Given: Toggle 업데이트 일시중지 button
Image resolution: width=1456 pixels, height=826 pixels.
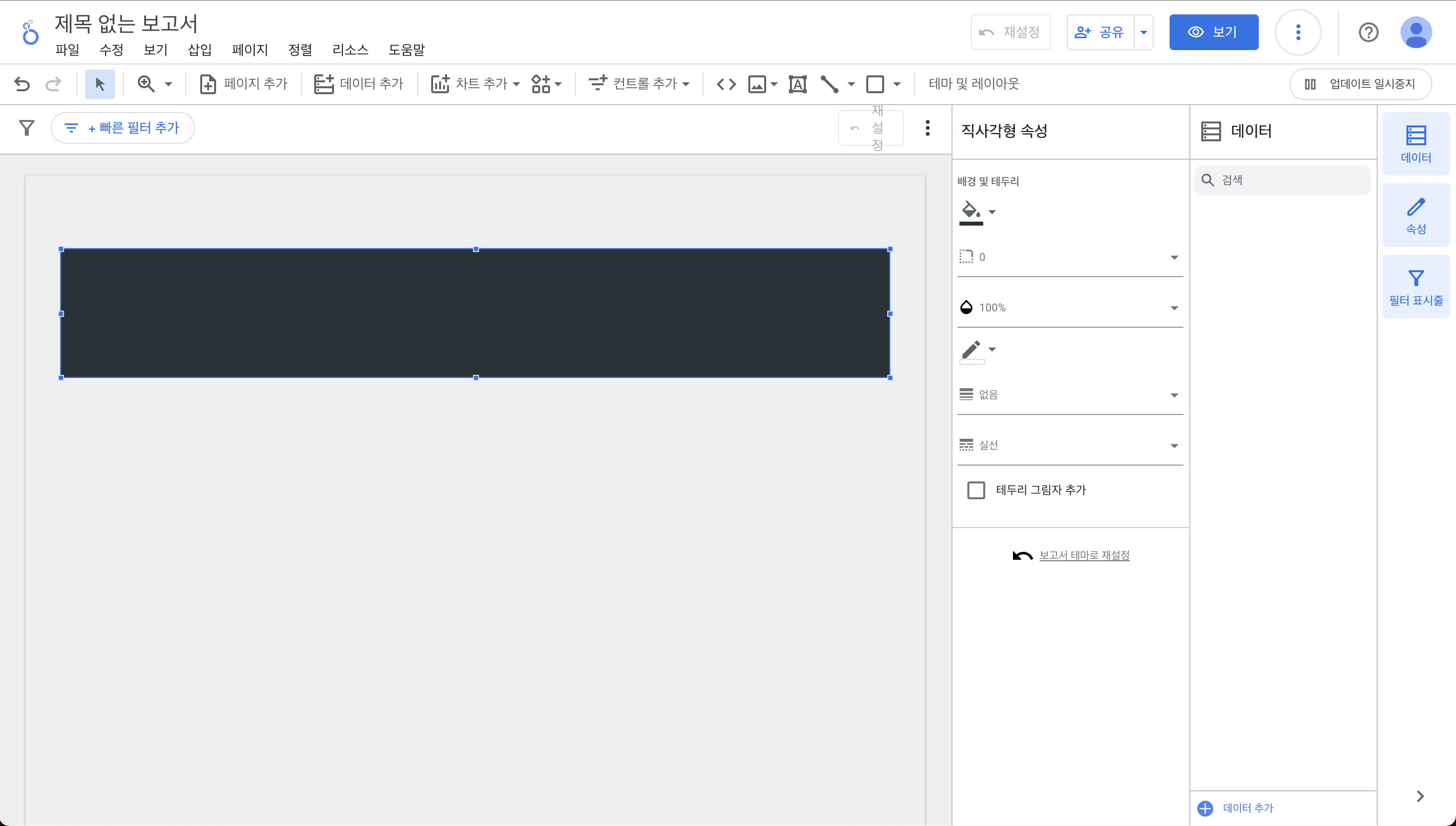Looking at the screenshot, I should coord(1360,84).
